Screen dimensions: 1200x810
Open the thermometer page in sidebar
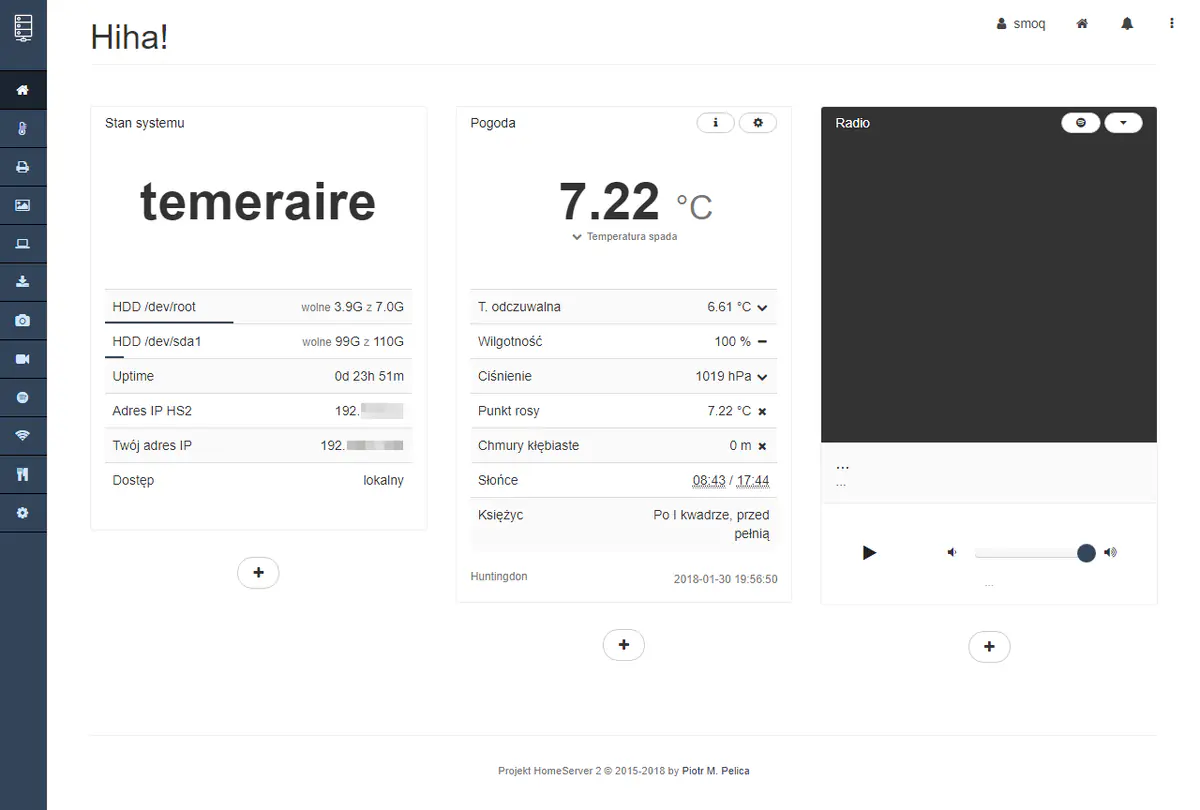pyautogui.click(x=23, y=129)
